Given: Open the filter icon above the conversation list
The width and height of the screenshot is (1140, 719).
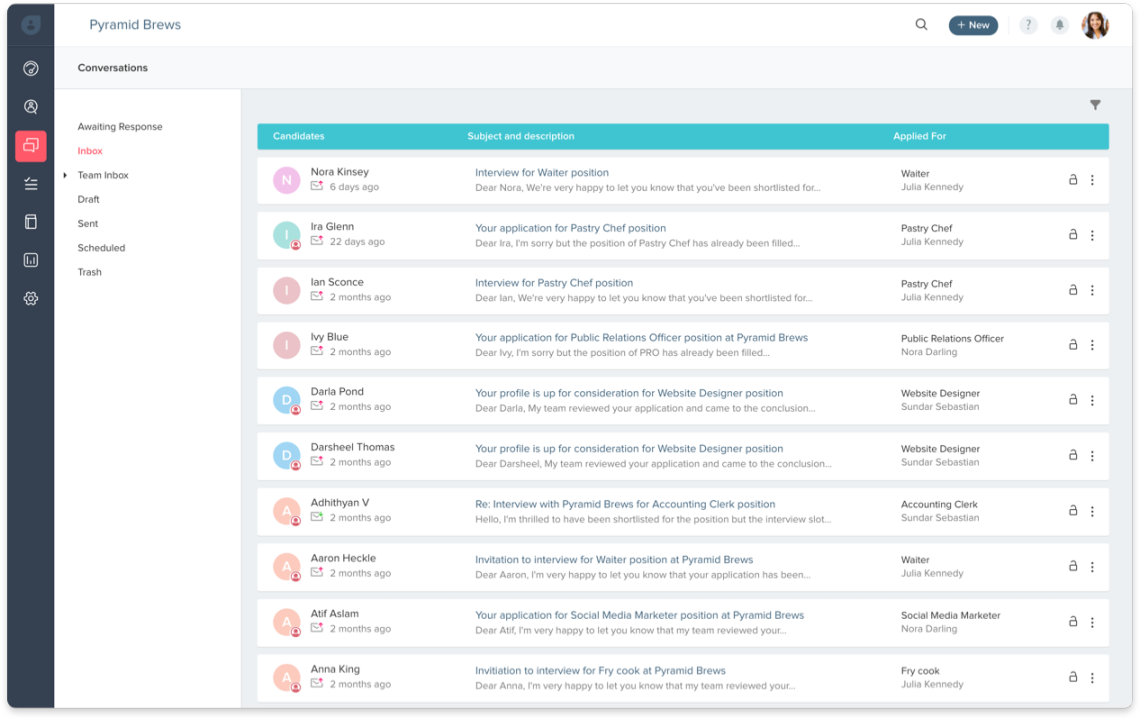Looking at the screenshot, I should tap(1095, 104).
